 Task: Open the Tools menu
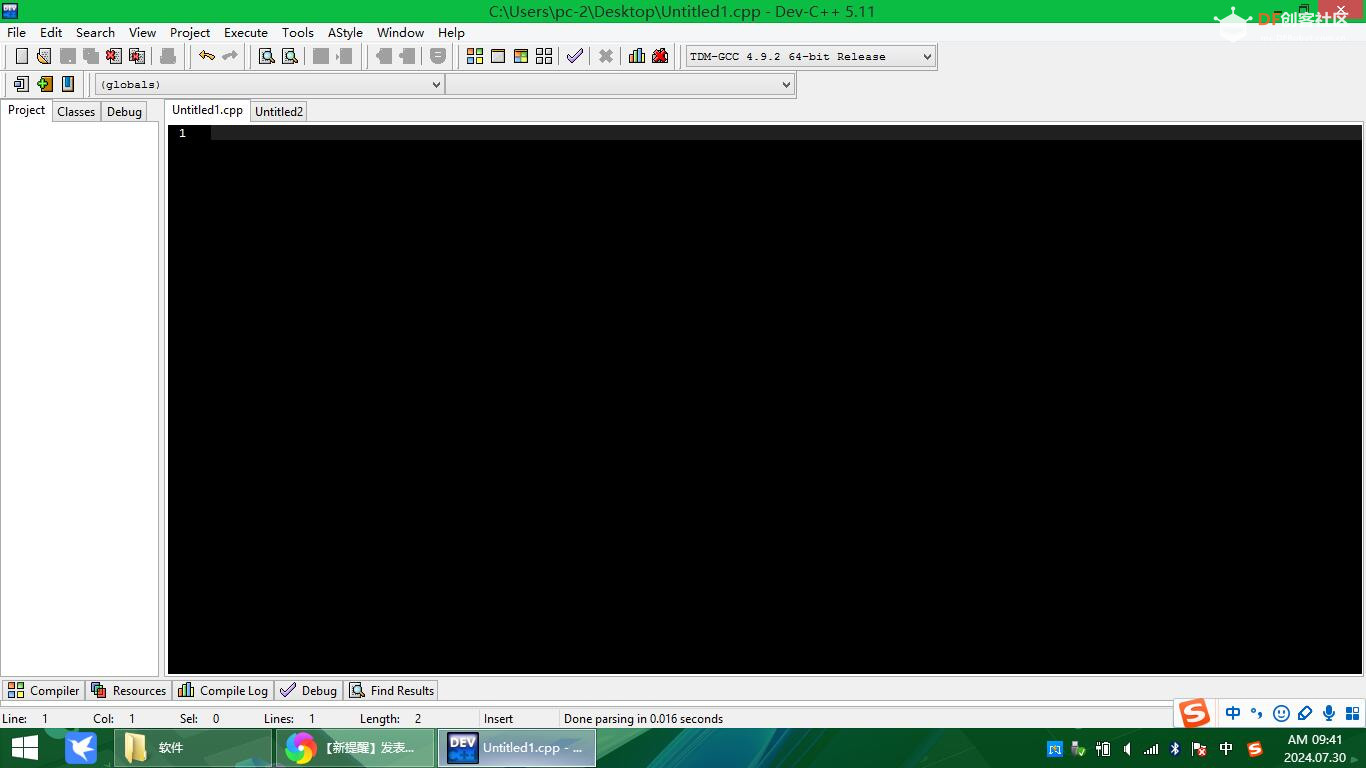298,32
